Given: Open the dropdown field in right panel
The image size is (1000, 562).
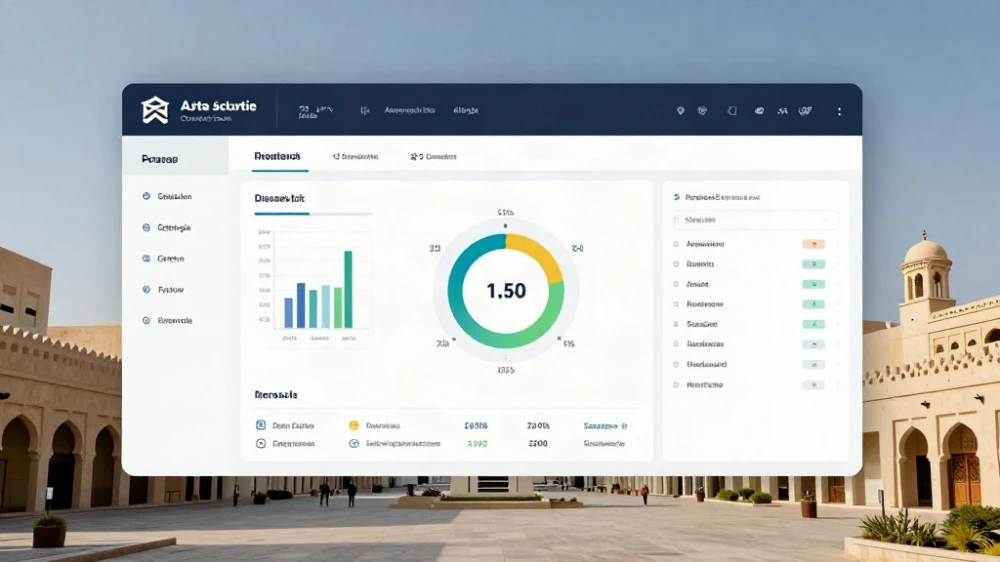Looking at the screenshot, I should pyautogui.click(x=756, y=220).
